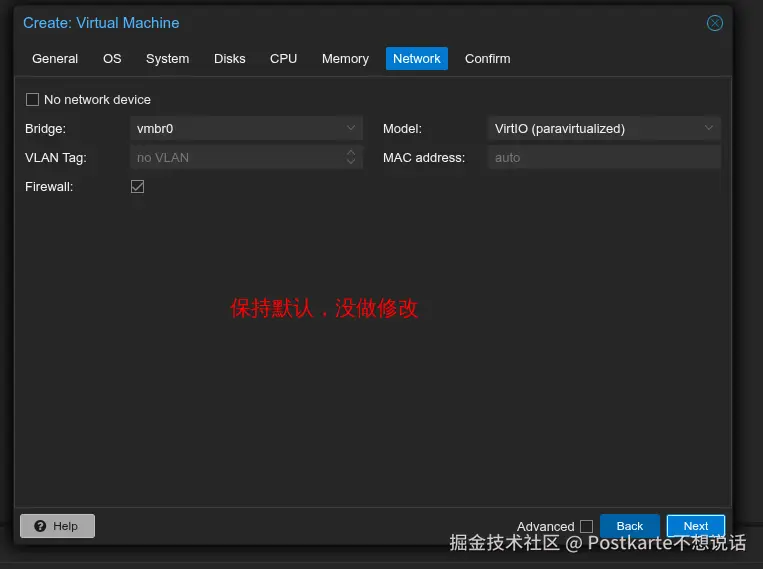Click the question mark Help icon
The height and width of the screenshot is (569, 763).
(x=40, y=526)
